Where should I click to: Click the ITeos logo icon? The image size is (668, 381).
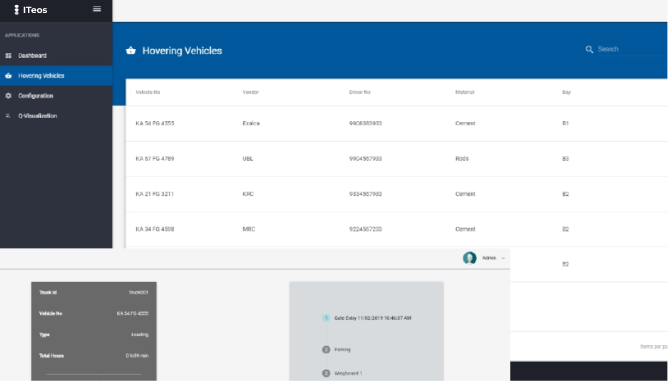pos(17,10)
